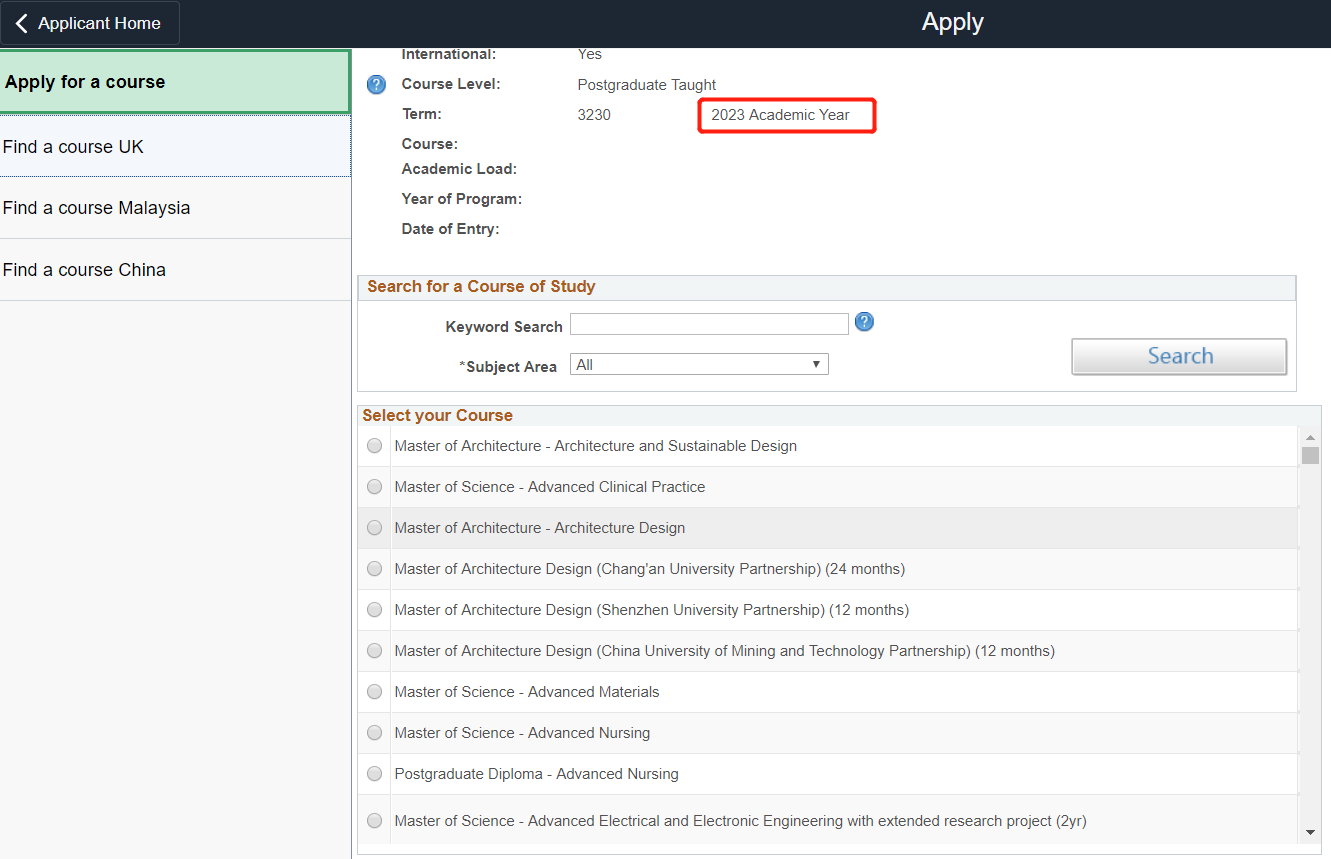Open the Apply for a course tab

pos(175,82)
